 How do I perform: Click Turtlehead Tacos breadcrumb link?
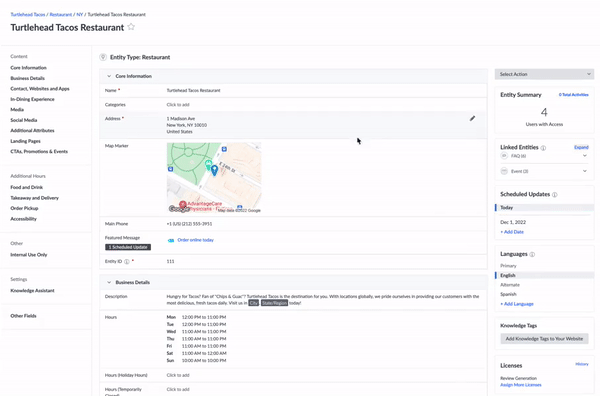click(28, 15)
